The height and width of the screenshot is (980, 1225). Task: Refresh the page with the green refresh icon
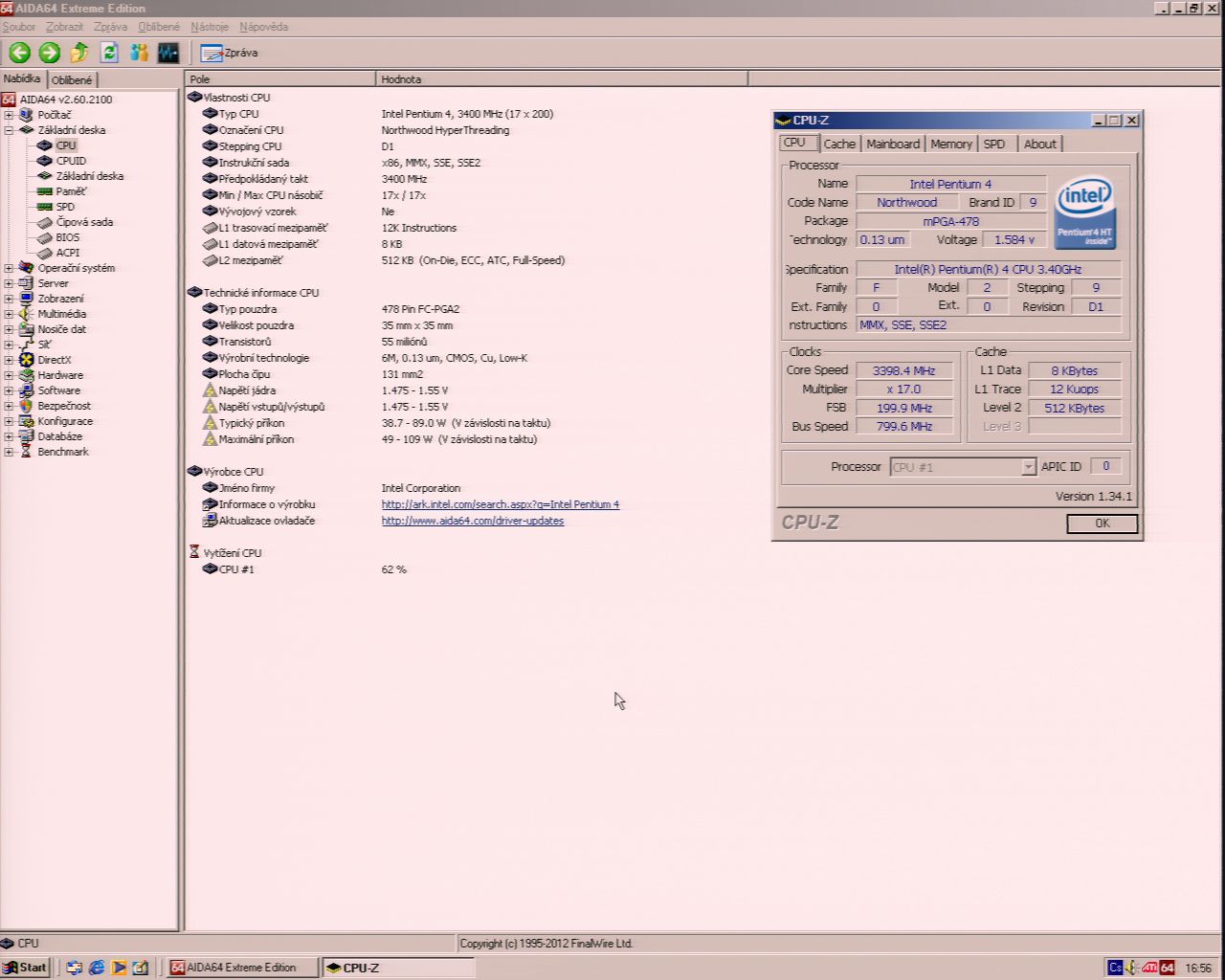click(109, 53)
